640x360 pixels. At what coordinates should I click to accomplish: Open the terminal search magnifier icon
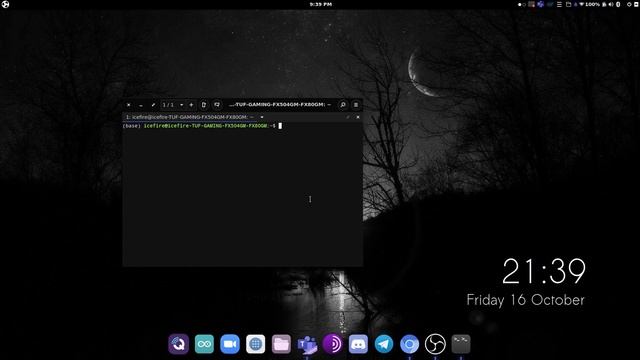343,105
